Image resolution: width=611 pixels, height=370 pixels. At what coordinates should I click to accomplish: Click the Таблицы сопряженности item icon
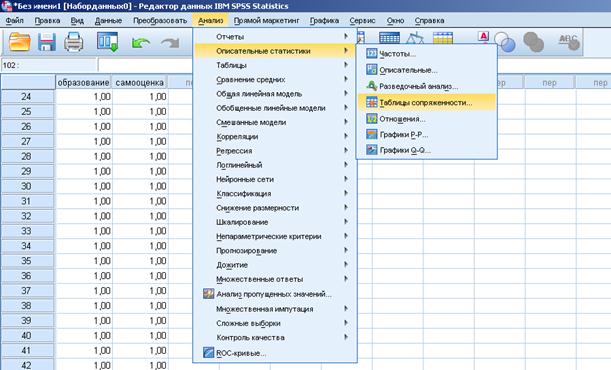pyautogui.click(x=372, y=102)
